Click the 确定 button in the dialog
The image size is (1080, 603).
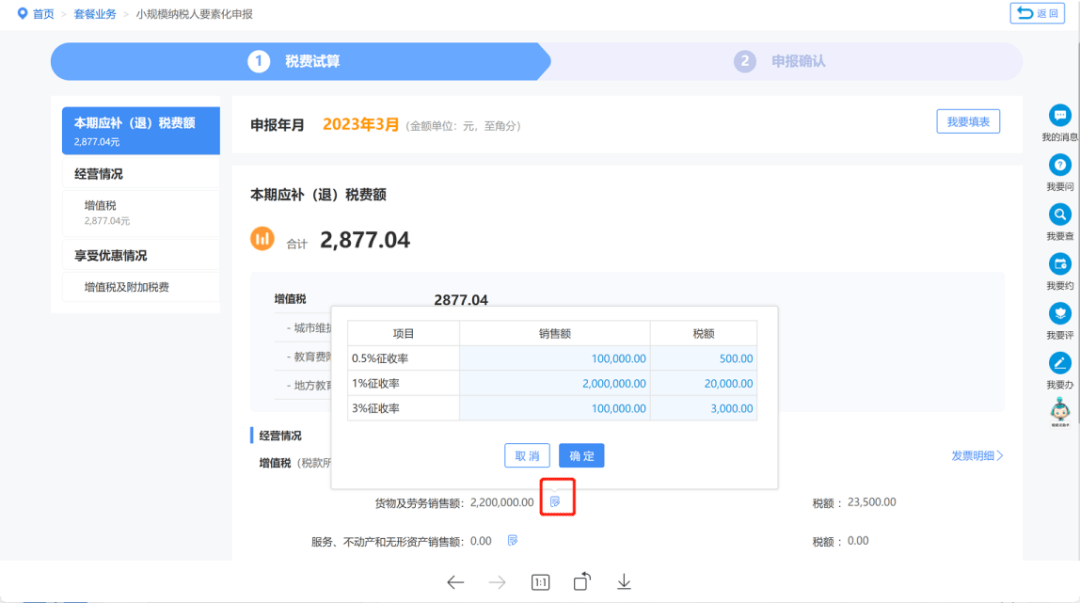tap(581, 456)
